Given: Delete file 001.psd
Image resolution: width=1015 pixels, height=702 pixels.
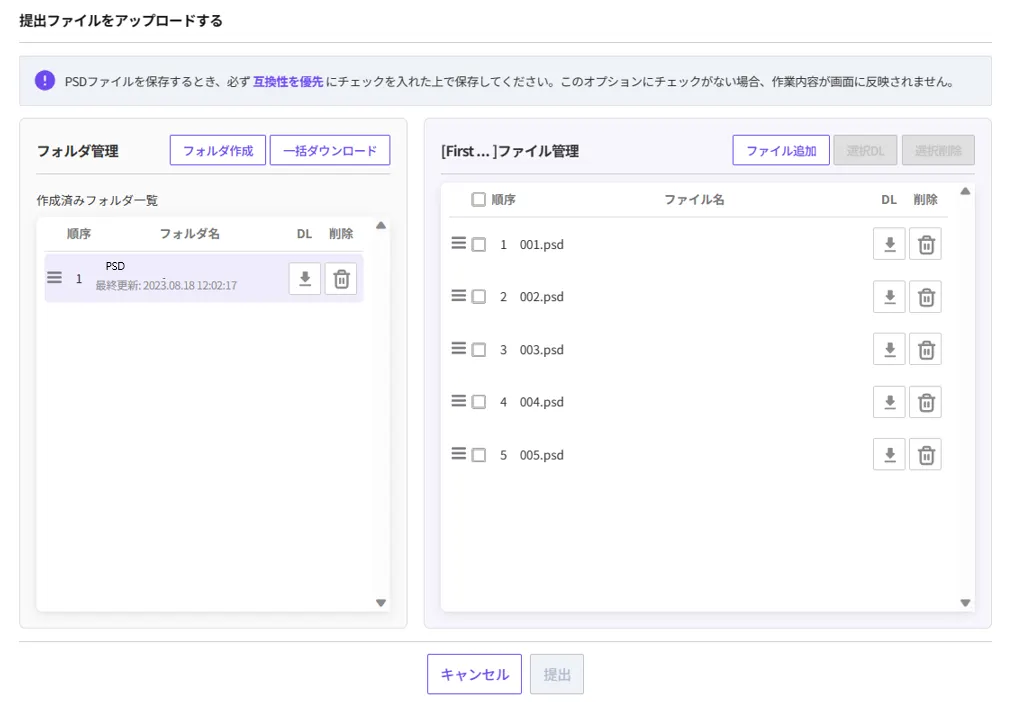Looking at the screenshot, I should pyautogui.click(x=926, y=244).
